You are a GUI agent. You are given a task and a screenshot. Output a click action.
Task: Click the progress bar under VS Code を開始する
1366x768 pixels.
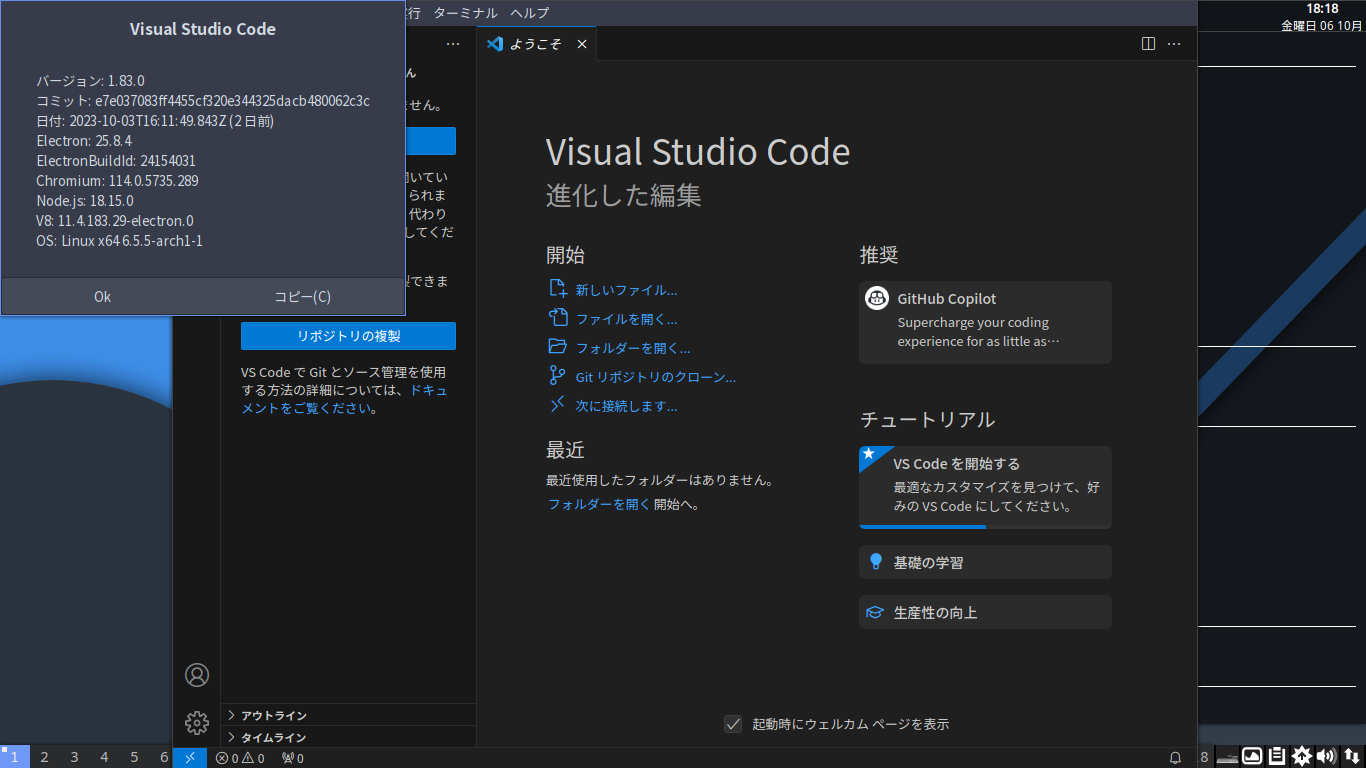[985, 527]
